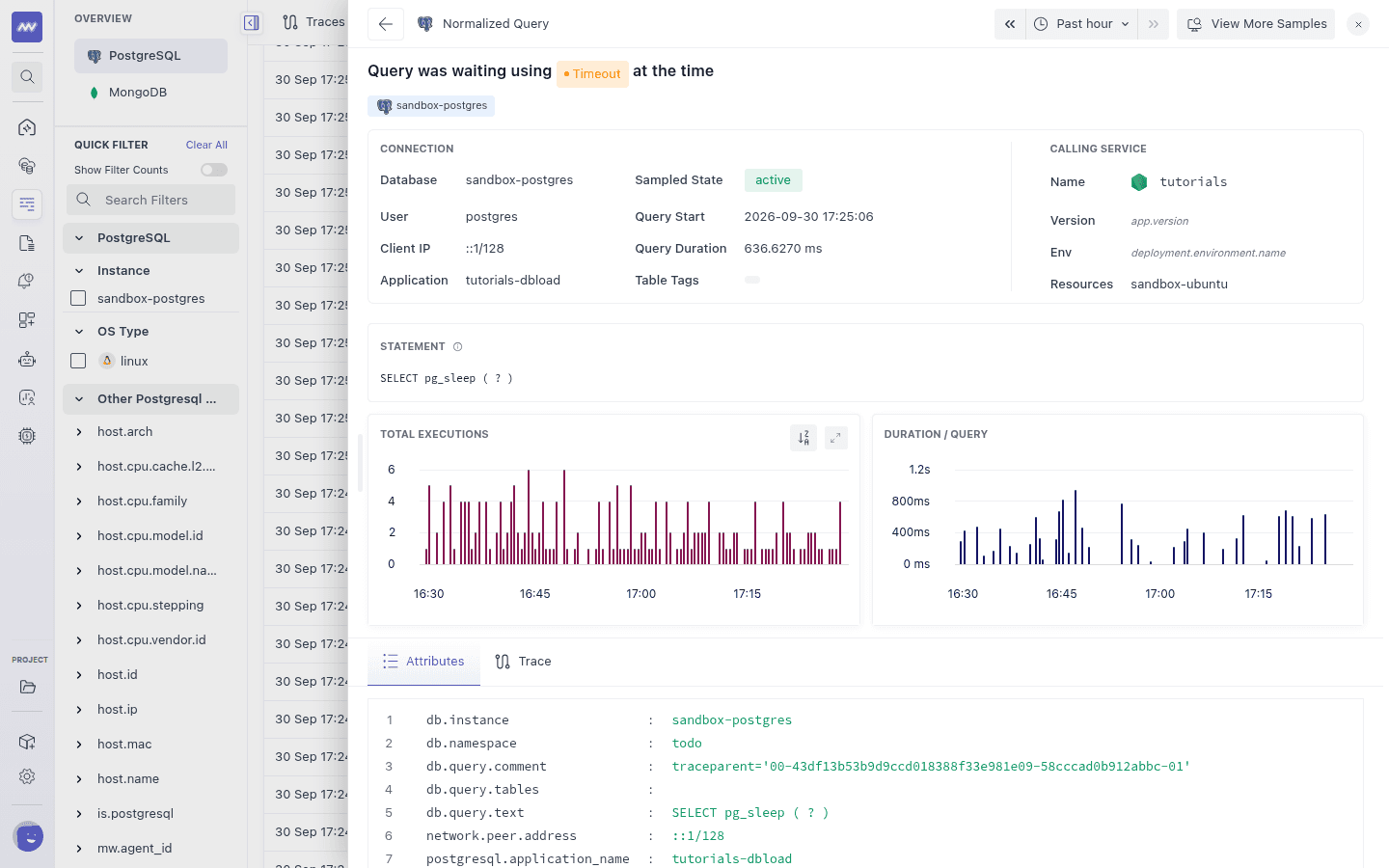Screen dimensions: 1389x868
Task: Toggle Show Filter Counts switch
Action: point(214,170)
